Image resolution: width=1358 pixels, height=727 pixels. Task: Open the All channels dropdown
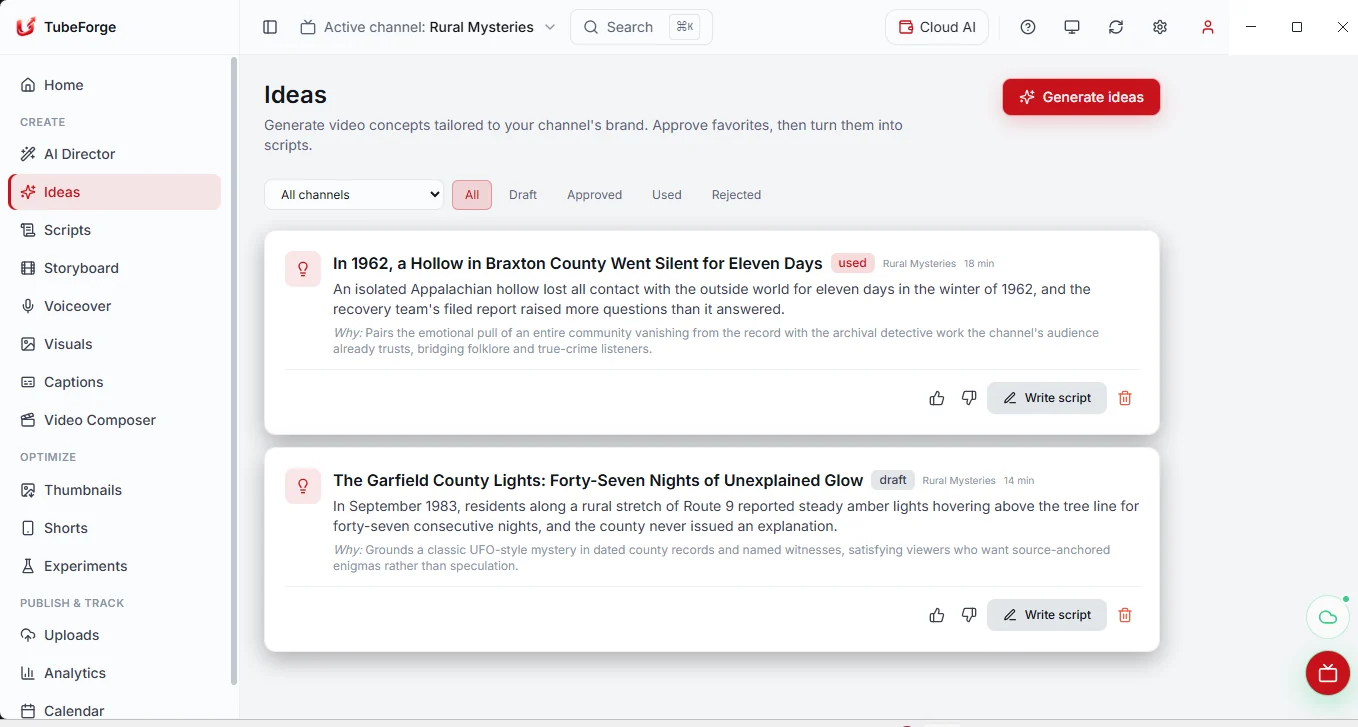[x=354, y=195]
